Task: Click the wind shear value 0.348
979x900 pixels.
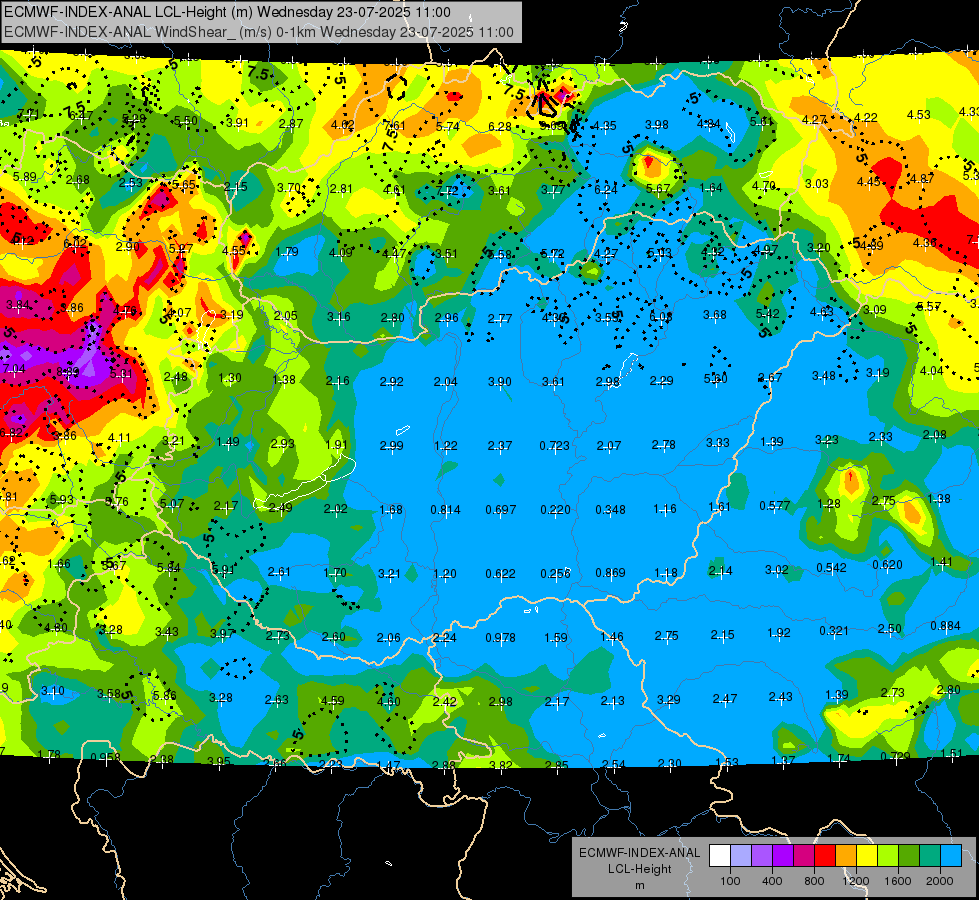Action: pyautogui.click(x=610, y=510)
